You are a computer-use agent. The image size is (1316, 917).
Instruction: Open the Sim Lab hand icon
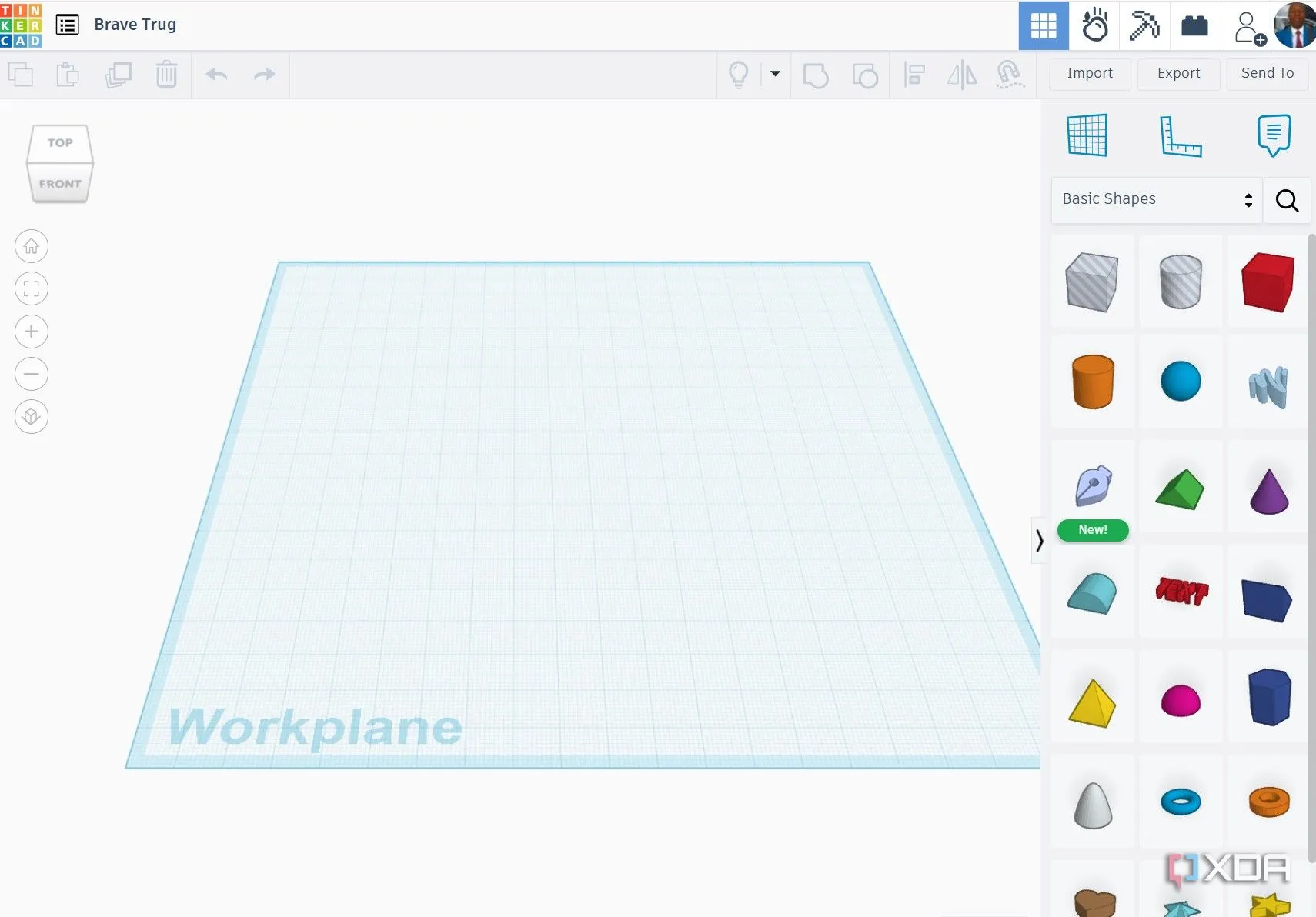[1094, 25]
